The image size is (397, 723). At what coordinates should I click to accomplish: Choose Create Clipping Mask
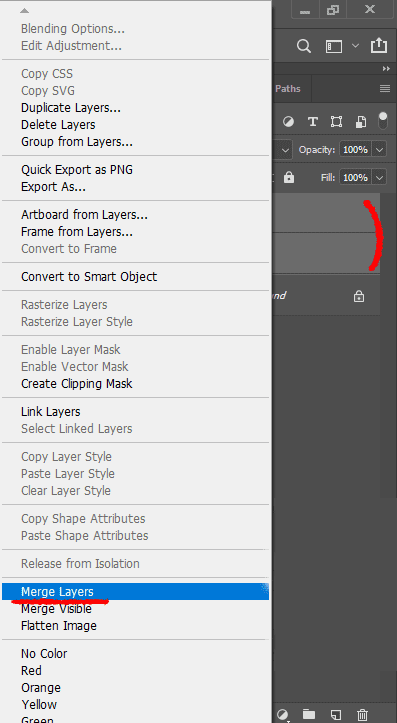(77, 384)
